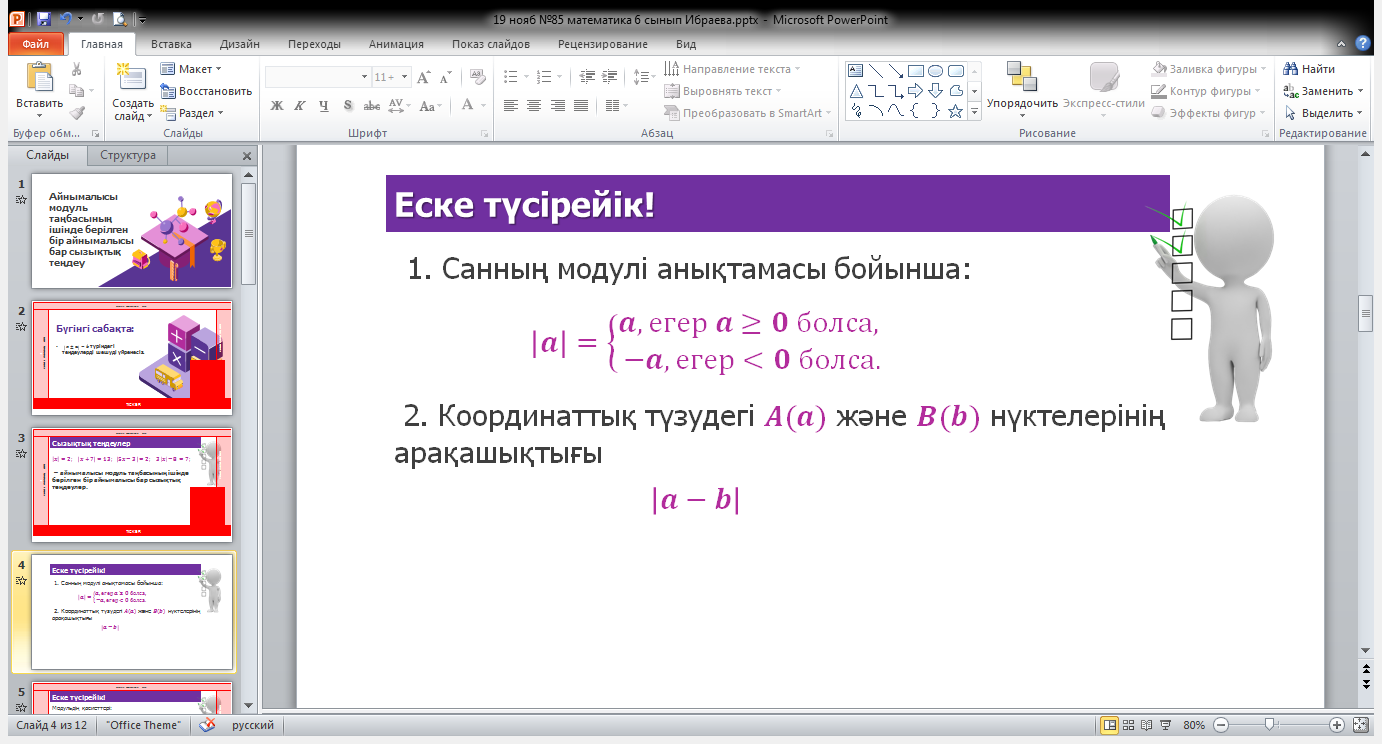Select the Oval shape in gallery
Screen dimensions: 1382x744
tap(935, 71)
